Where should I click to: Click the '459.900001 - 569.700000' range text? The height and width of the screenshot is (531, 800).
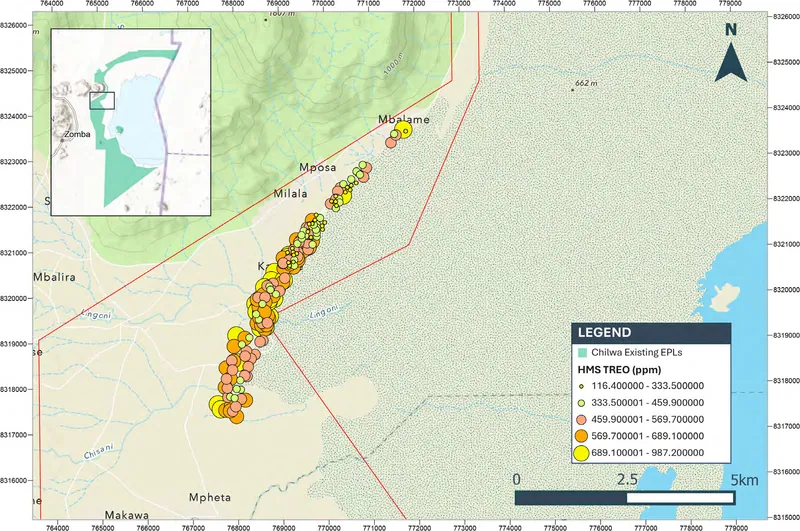[x=647, y=420]
